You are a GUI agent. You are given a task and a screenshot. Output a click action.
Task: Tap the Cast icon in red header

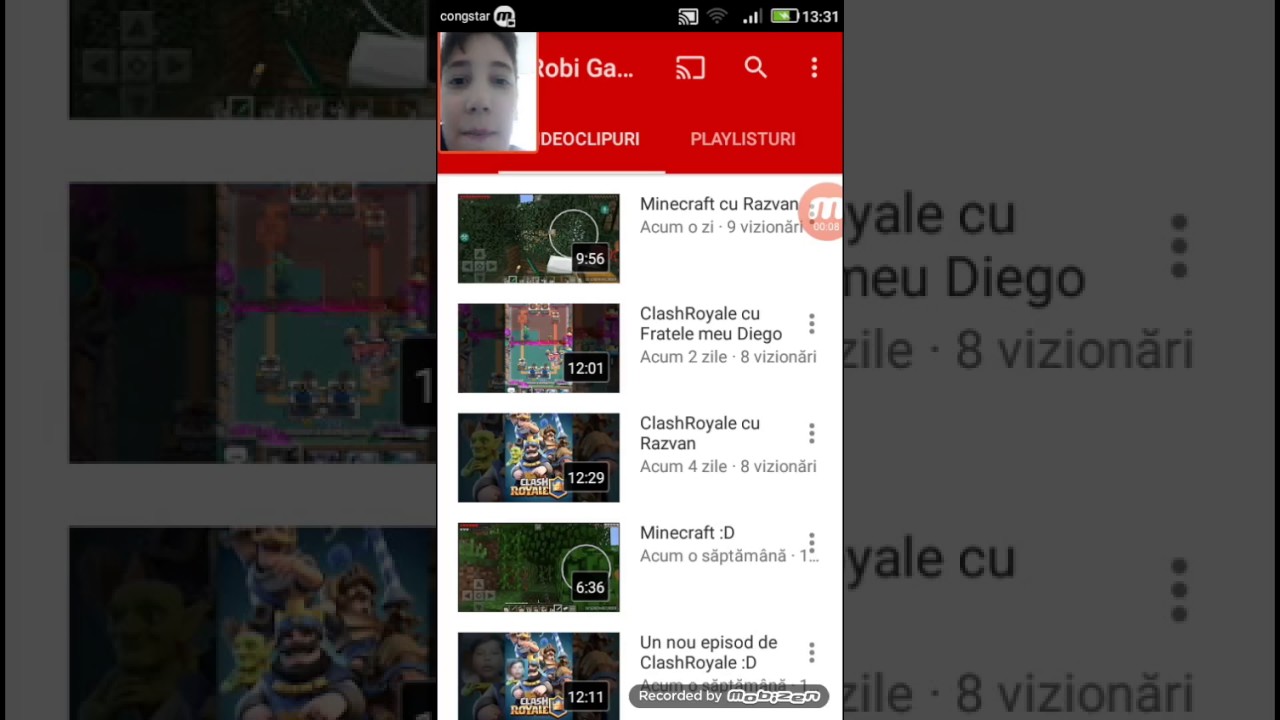[x=690, y=68]
